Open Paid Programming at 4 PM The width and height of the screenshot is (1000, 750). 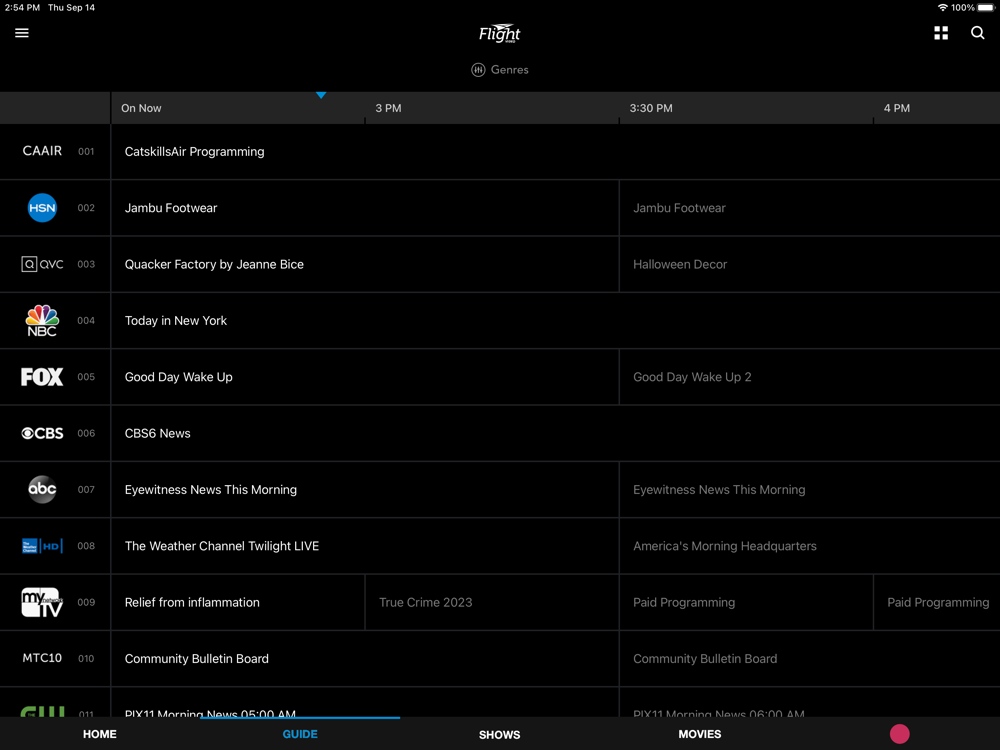point(937,602)
